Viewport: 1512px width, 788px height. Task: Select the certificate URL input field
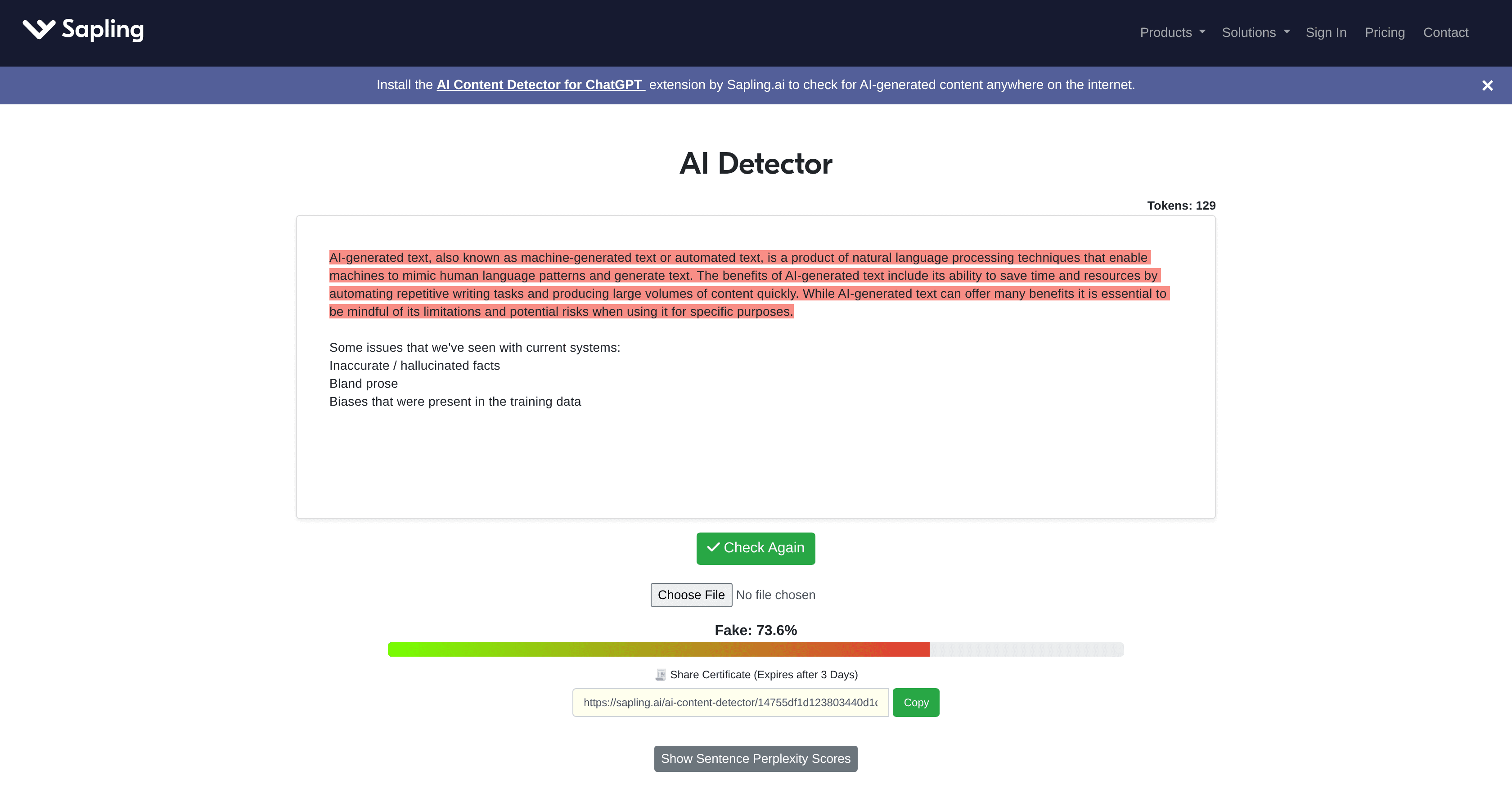pyautogui.click(x=730, y=702)
